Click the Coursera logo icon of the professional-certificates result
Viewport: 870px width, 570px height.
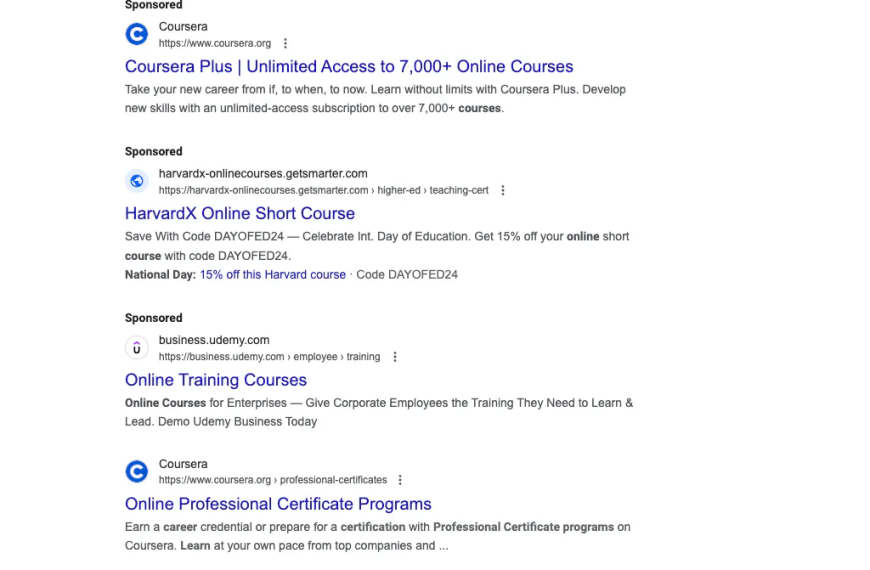point(136,471)
